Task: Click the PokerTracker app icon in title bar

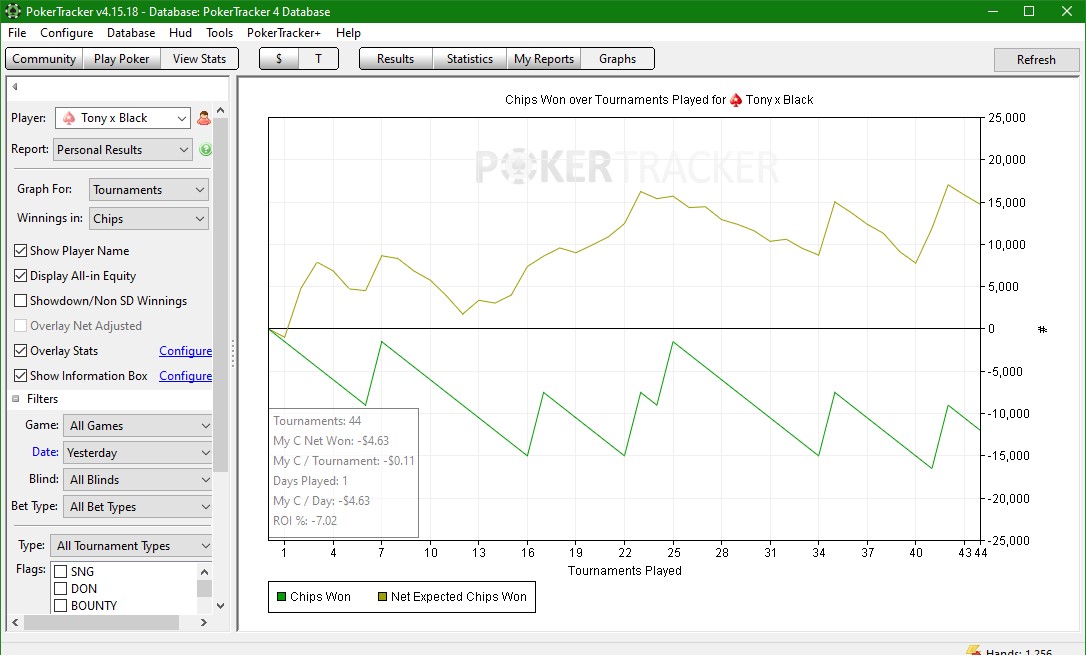Action: 12,11
